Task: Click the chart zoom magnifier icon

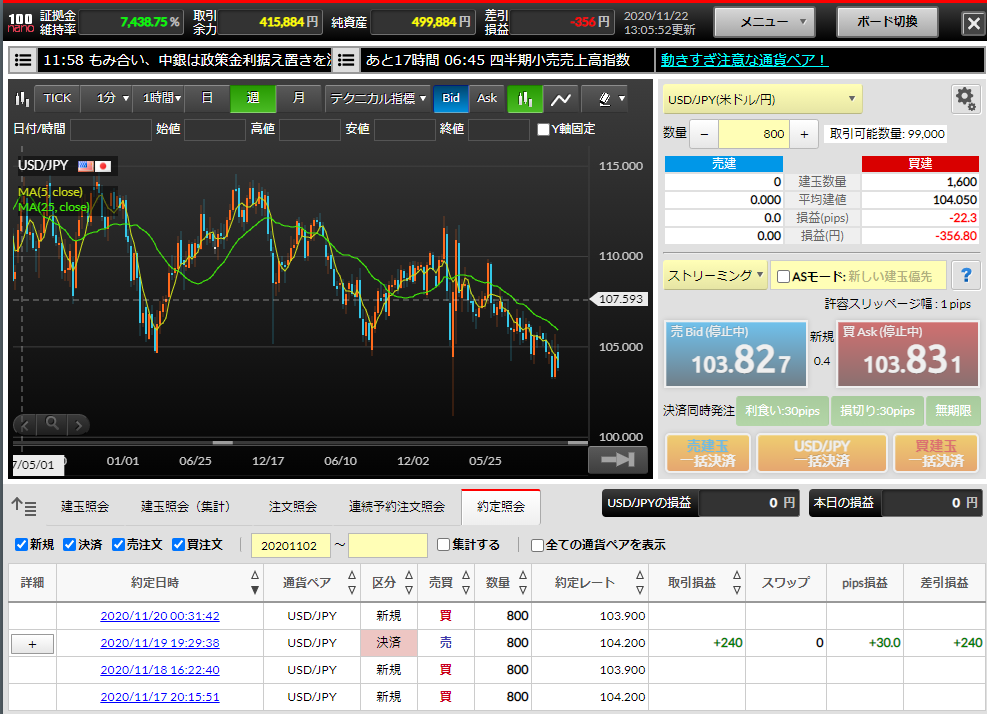Action: click(52, 424)
